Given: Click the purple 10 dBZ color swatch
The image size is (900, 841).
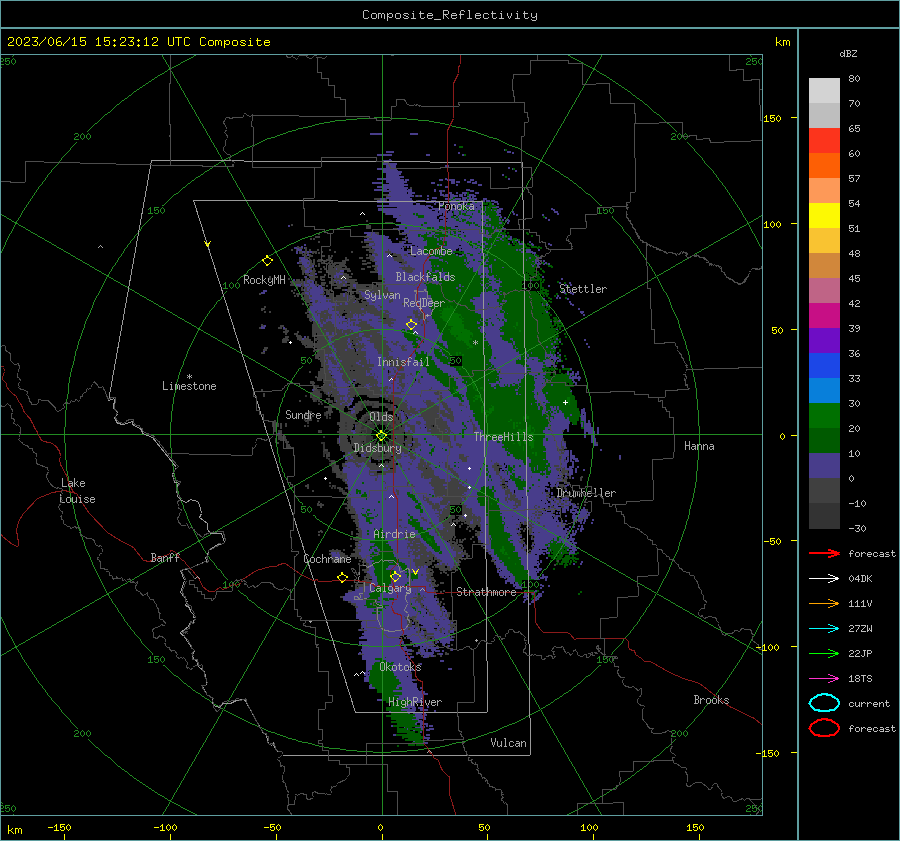Looking at the screenshot, I should click(x=824, y=465).
